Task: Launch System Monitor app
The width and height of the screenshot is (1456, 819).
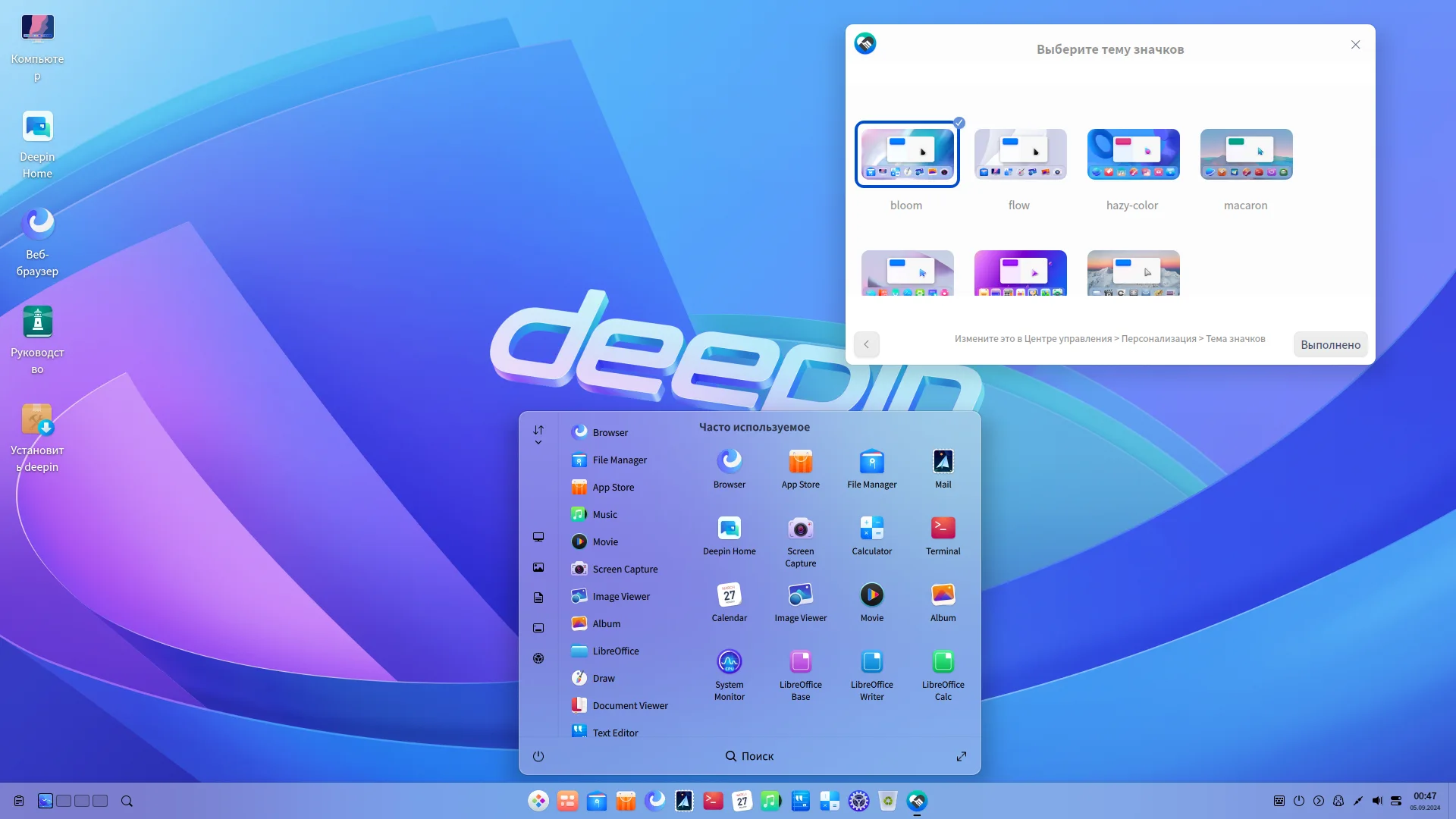Action: coord(729,662)
